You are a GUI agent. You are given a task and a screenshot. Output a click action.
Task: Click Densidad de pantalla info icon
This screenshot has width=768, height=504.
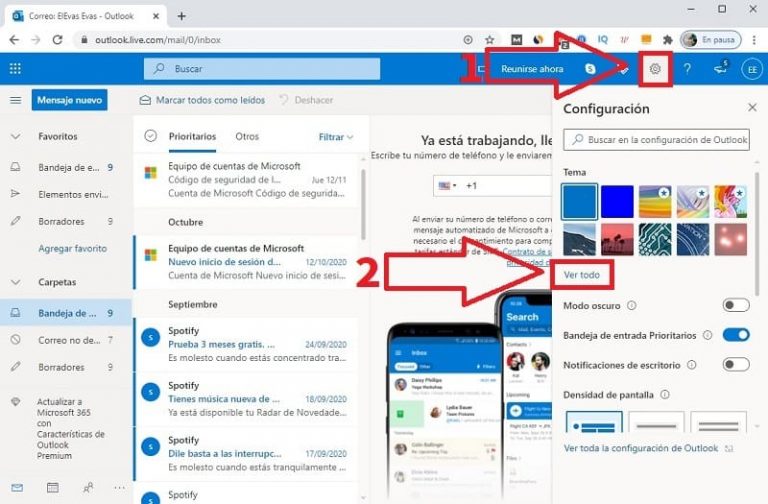665,394
